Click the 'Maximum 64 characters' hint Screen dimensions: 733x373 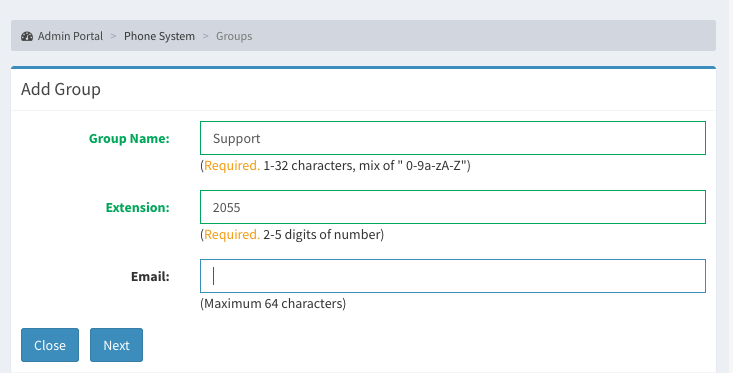[273, 303]
